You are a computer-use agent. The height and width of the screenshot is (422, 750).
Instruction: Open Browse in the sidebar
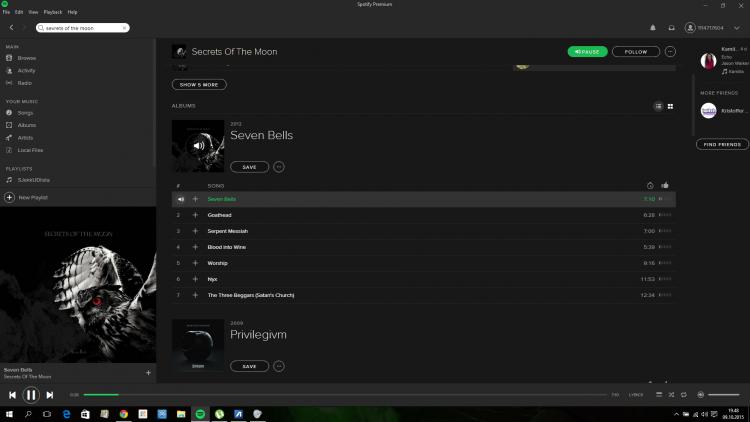tap(27, 58)
